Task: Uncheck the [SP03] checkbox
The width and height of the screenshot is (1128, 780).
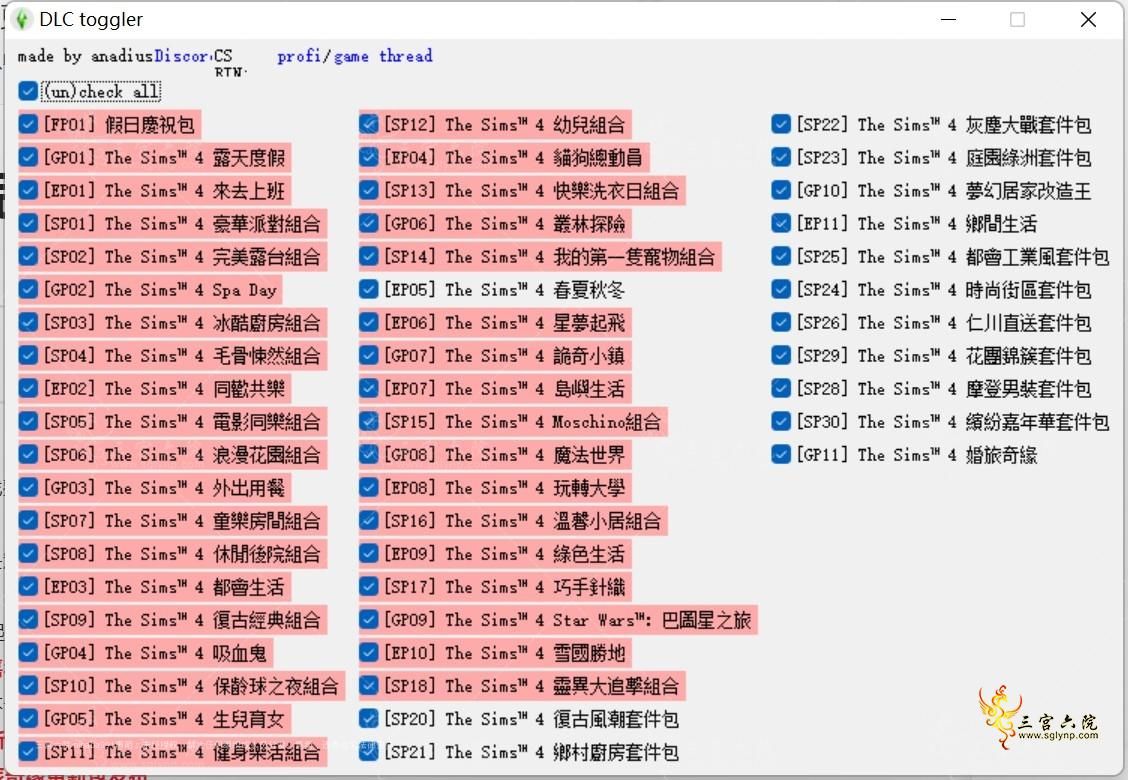Action: point(28,323)
